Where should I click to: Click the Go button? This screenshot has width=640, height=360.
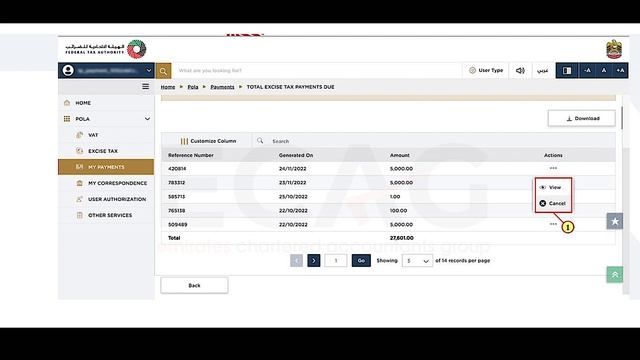[361, 260]
